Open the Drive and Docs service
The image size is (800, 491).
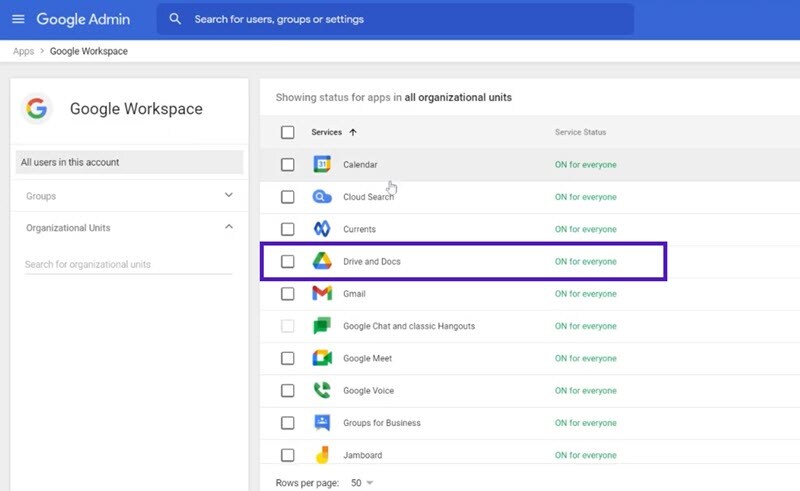pyautogui.click(x=372, y=261)
